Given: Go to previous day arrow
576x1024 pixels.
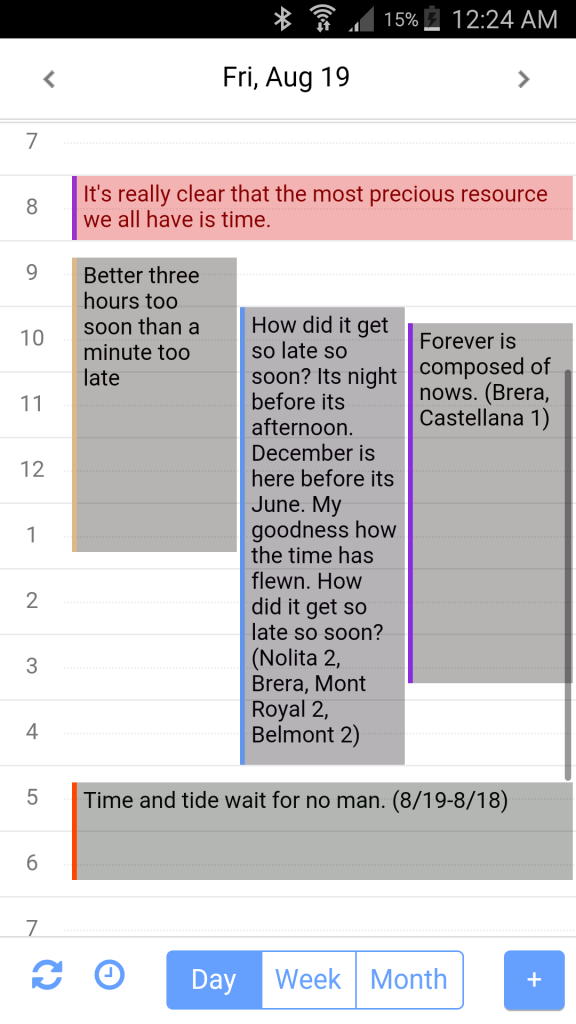Looking at the screenshot, I should (49, 79).
